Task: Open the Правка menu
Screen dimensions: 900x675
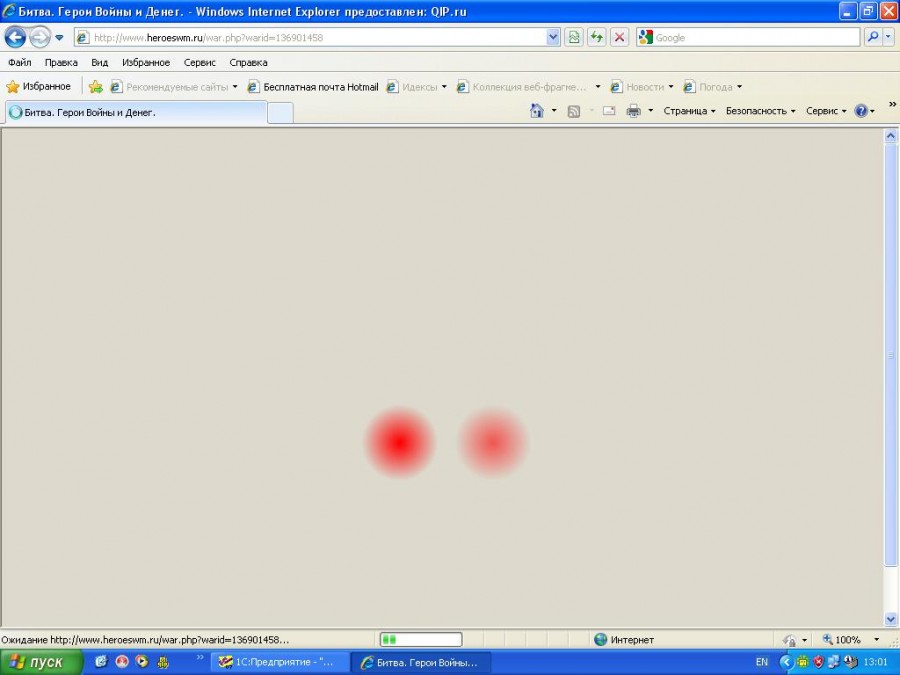Action: (x=61, y=62)
